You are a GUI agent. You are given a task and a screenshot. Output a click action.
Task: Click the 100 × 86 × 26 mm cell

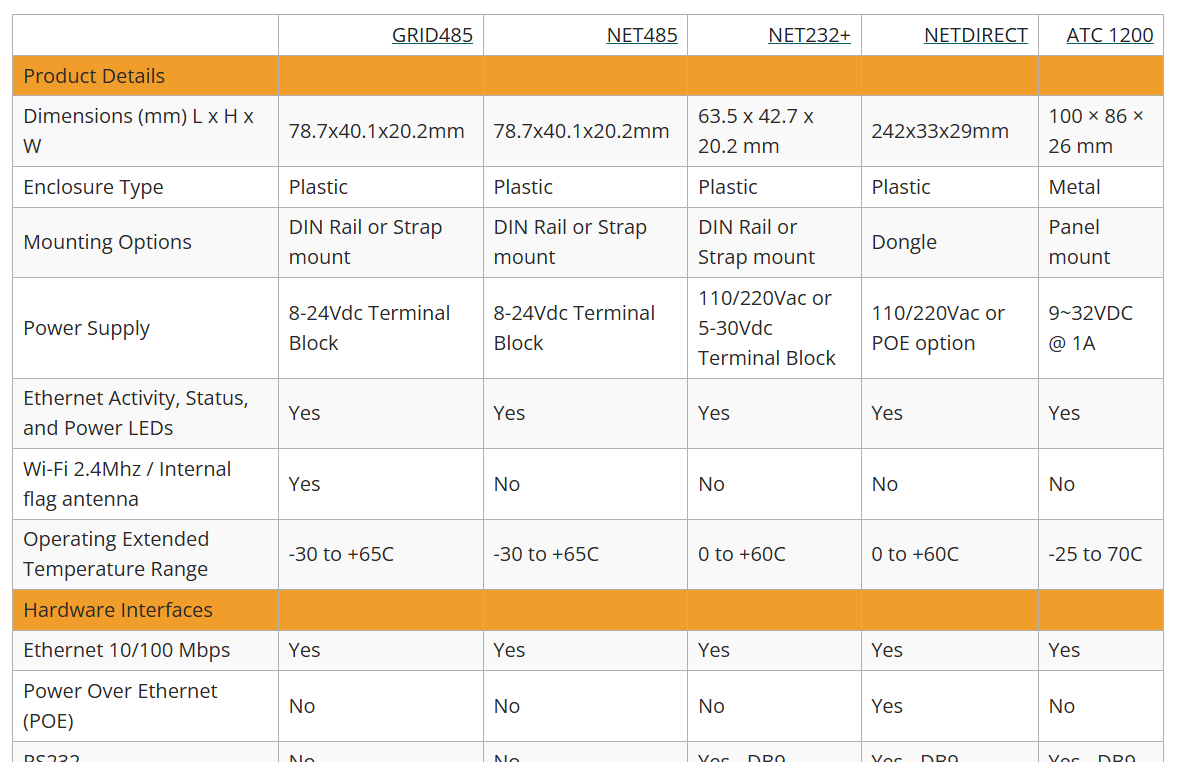coord(1101,131)
